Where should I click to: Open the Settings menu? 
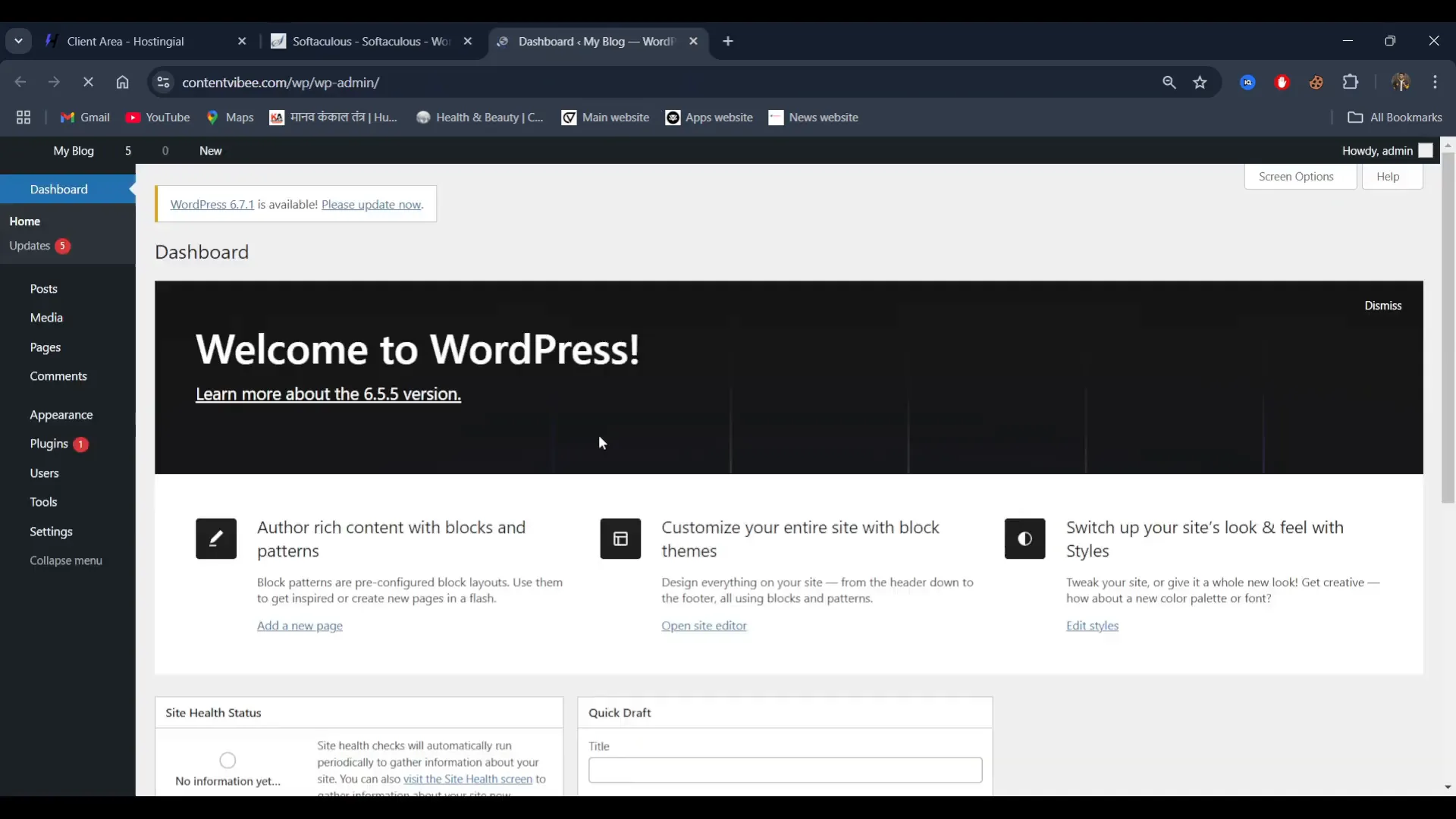[x=52, y=532]
